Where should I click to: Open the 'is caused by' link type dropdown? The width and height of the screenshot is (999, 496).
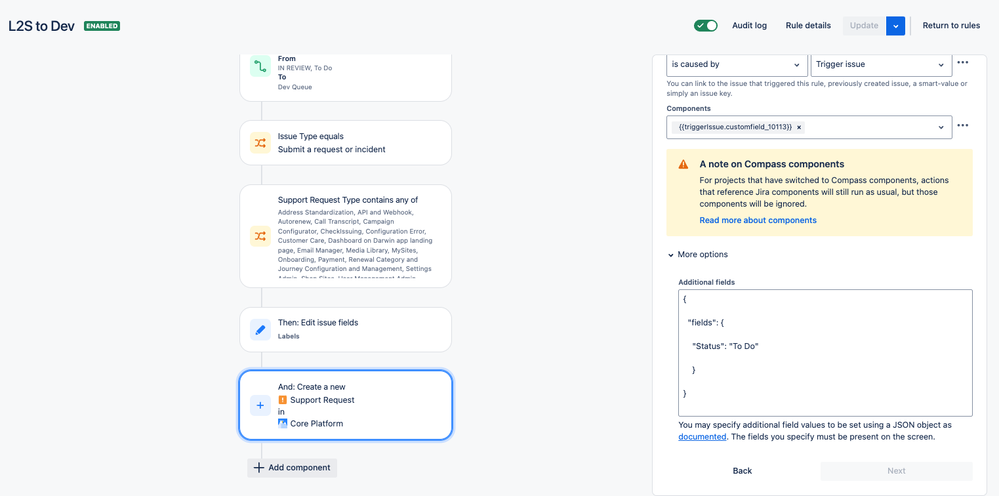737,64
